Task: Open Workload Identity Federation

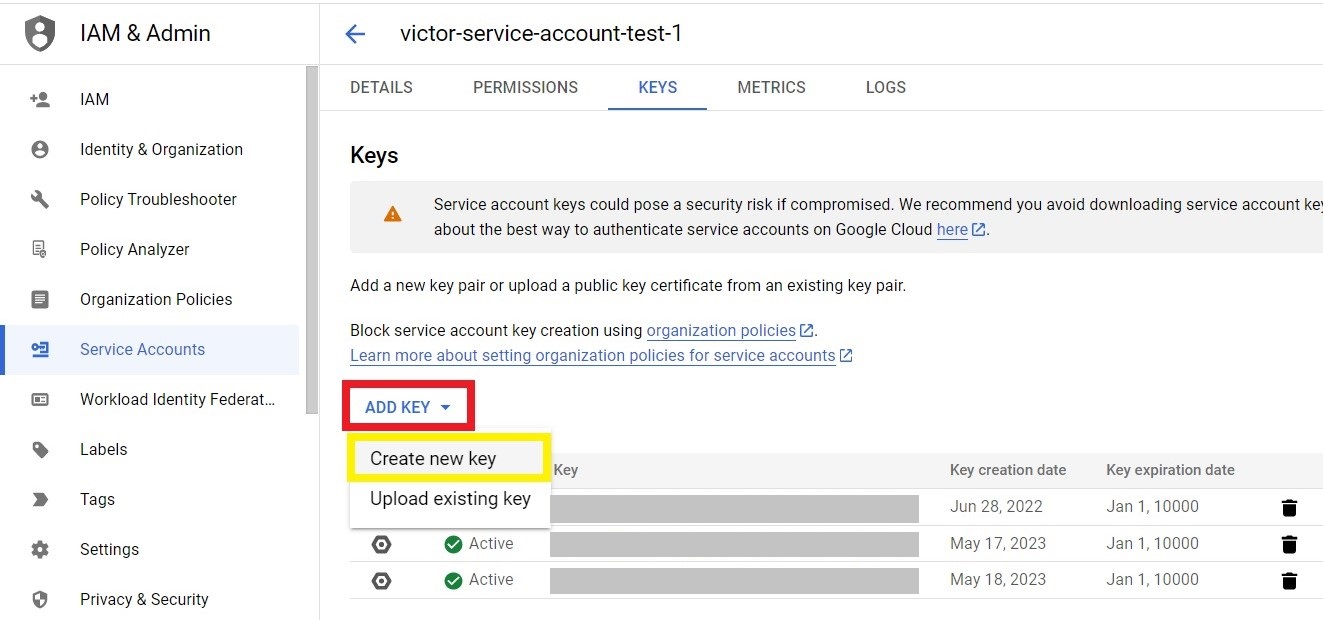Action: (x=177, y=399)
